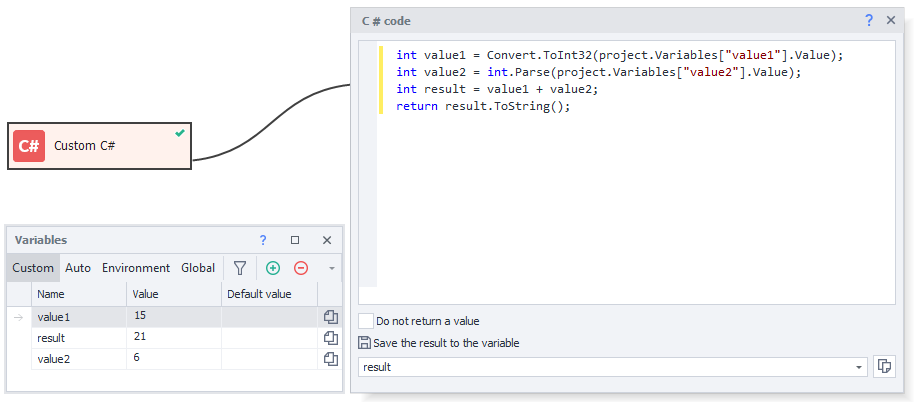Expand the result variable dropdown arrow
This screenshot has width=920, height=402.
[859, 368]
